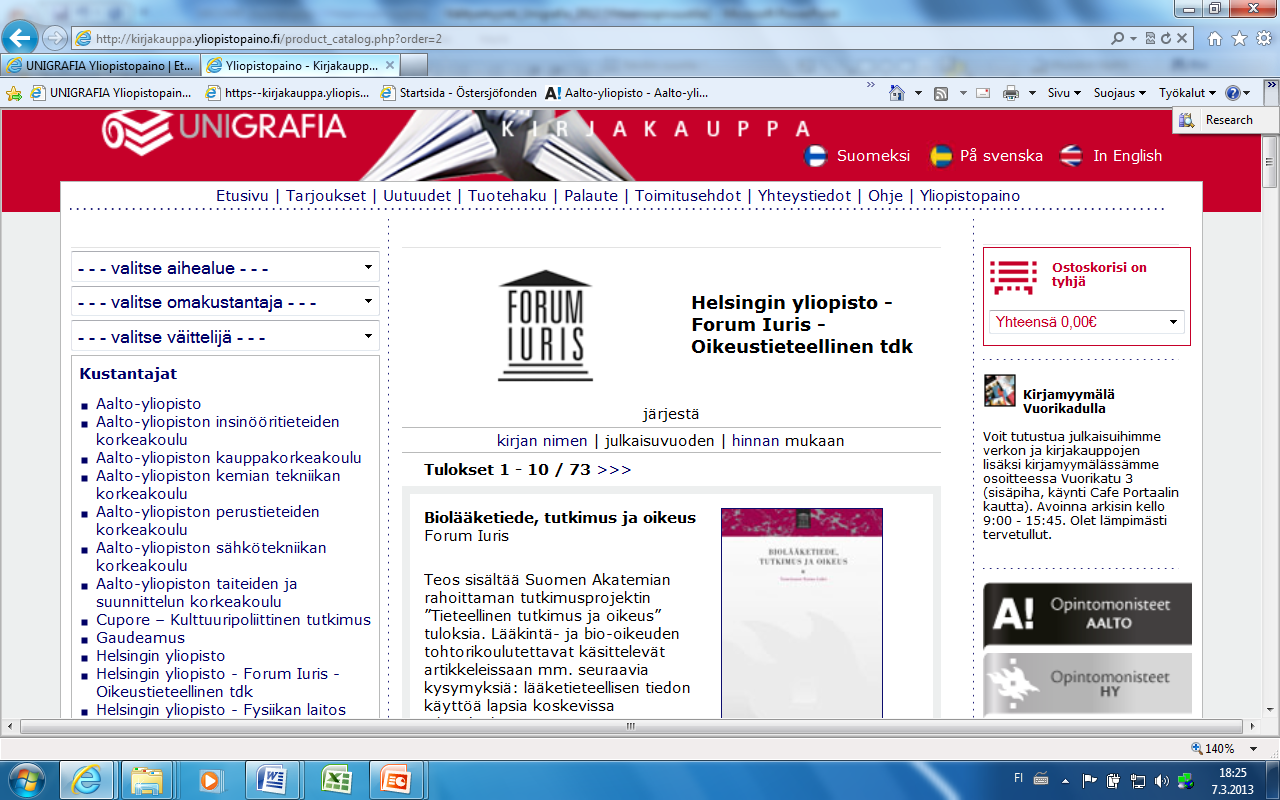This screenshot has width=1280, height=800.
Task: Open the Työkalut menu dropdown
Action: (1187, 93)
